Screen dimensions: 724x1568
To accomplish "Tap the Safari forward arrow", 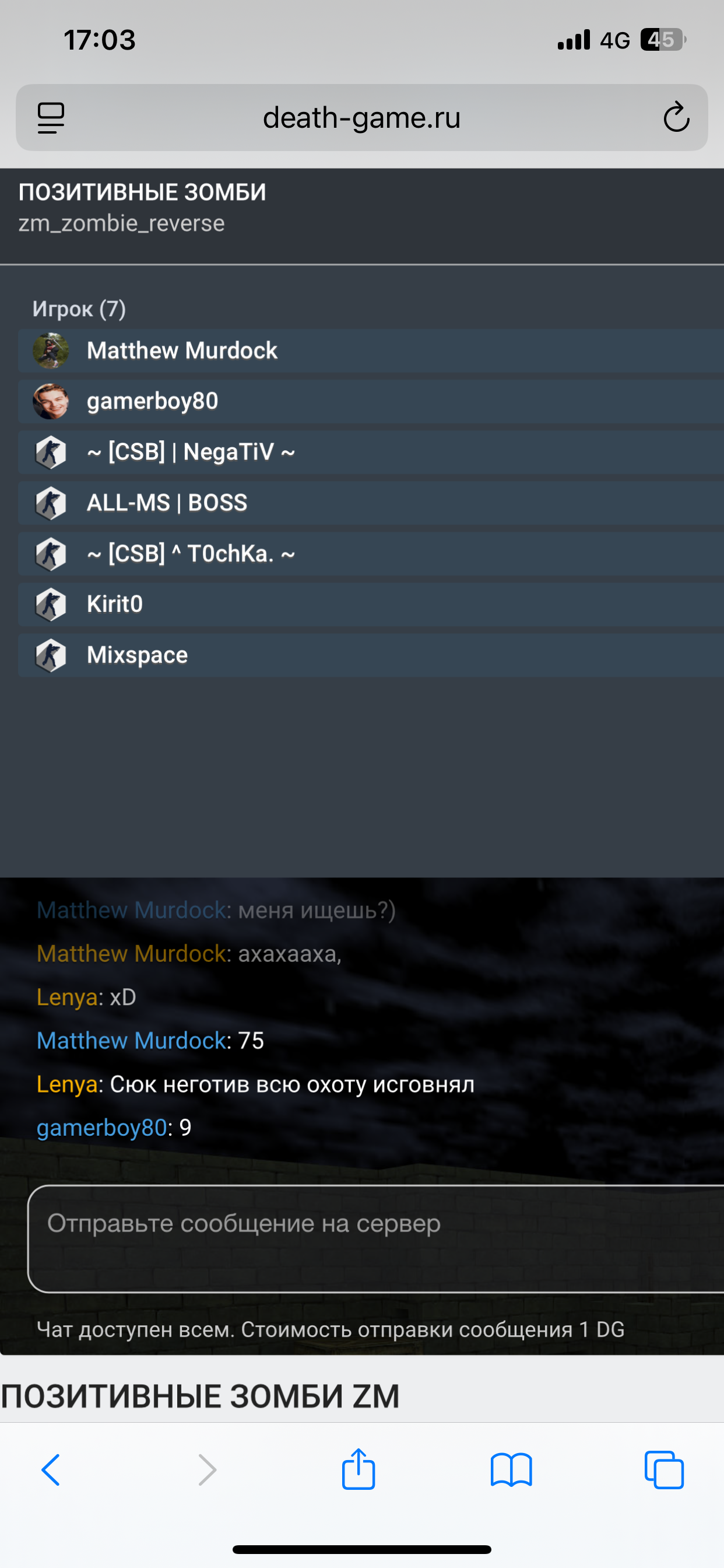I will [208, 1470].
